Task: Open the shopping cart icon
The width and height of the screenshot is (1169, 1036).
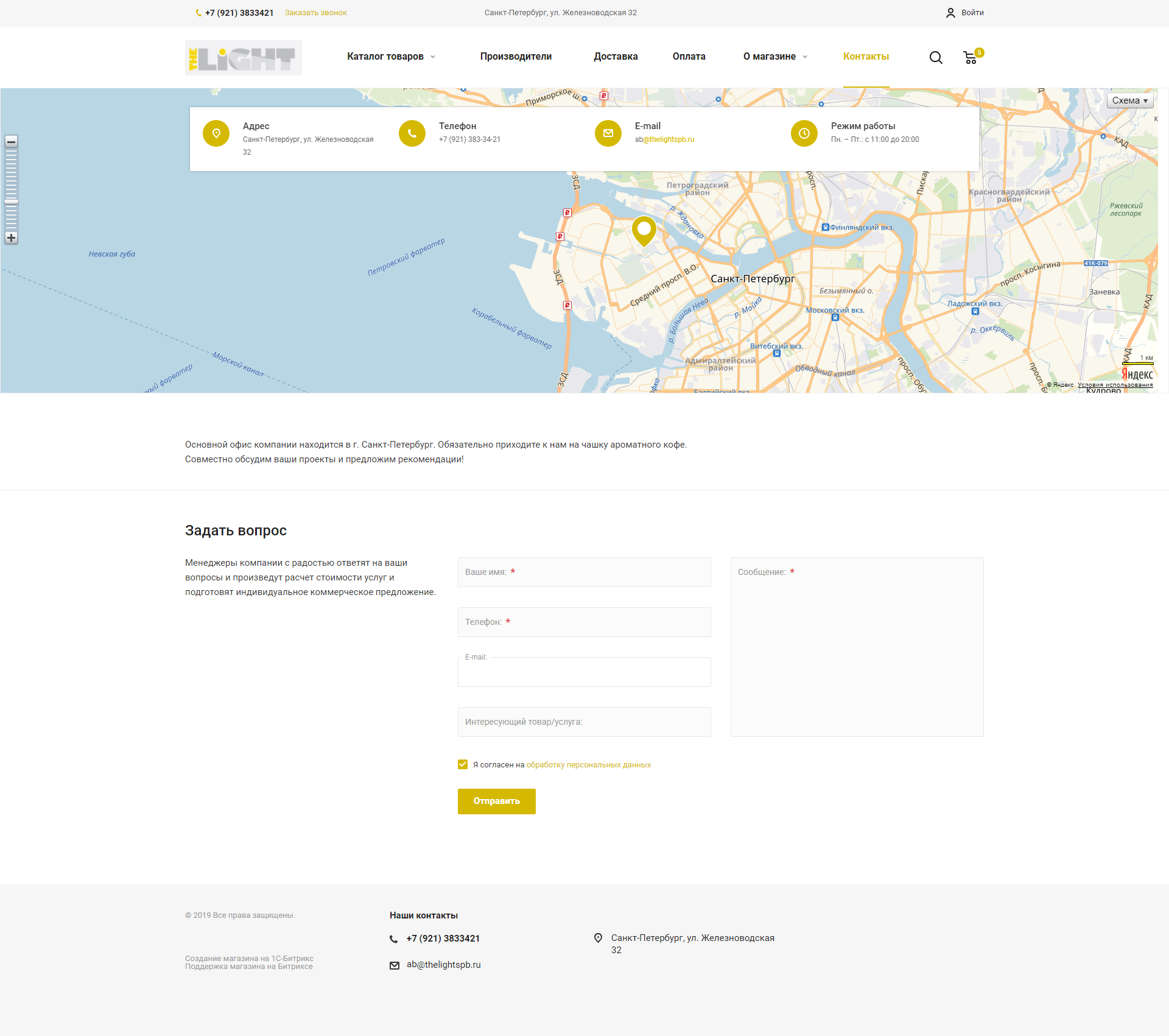Action: pyautogui.click(x=971, y=57)
